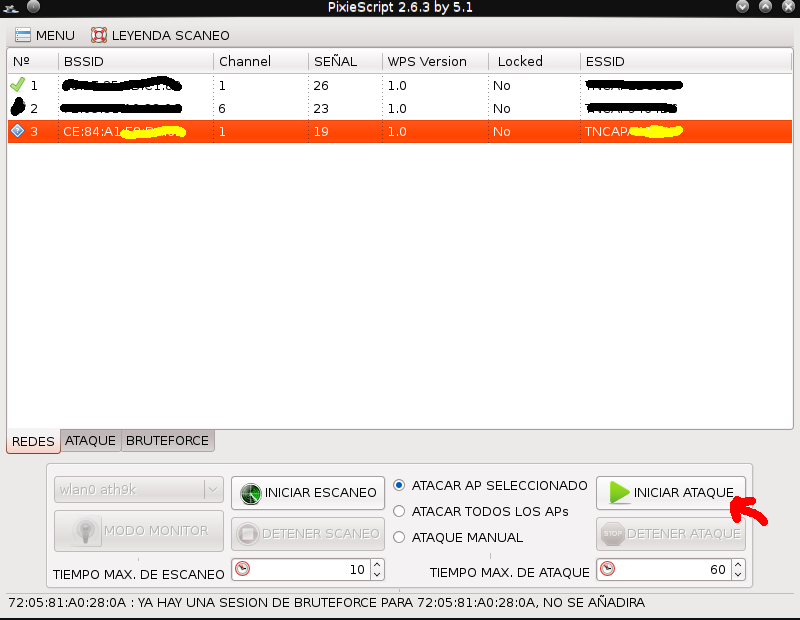Screen dimensions: 800x620
Task: Click the blue diamond icon in row 3
Action: pyautogui.click(x=17, y=131)
